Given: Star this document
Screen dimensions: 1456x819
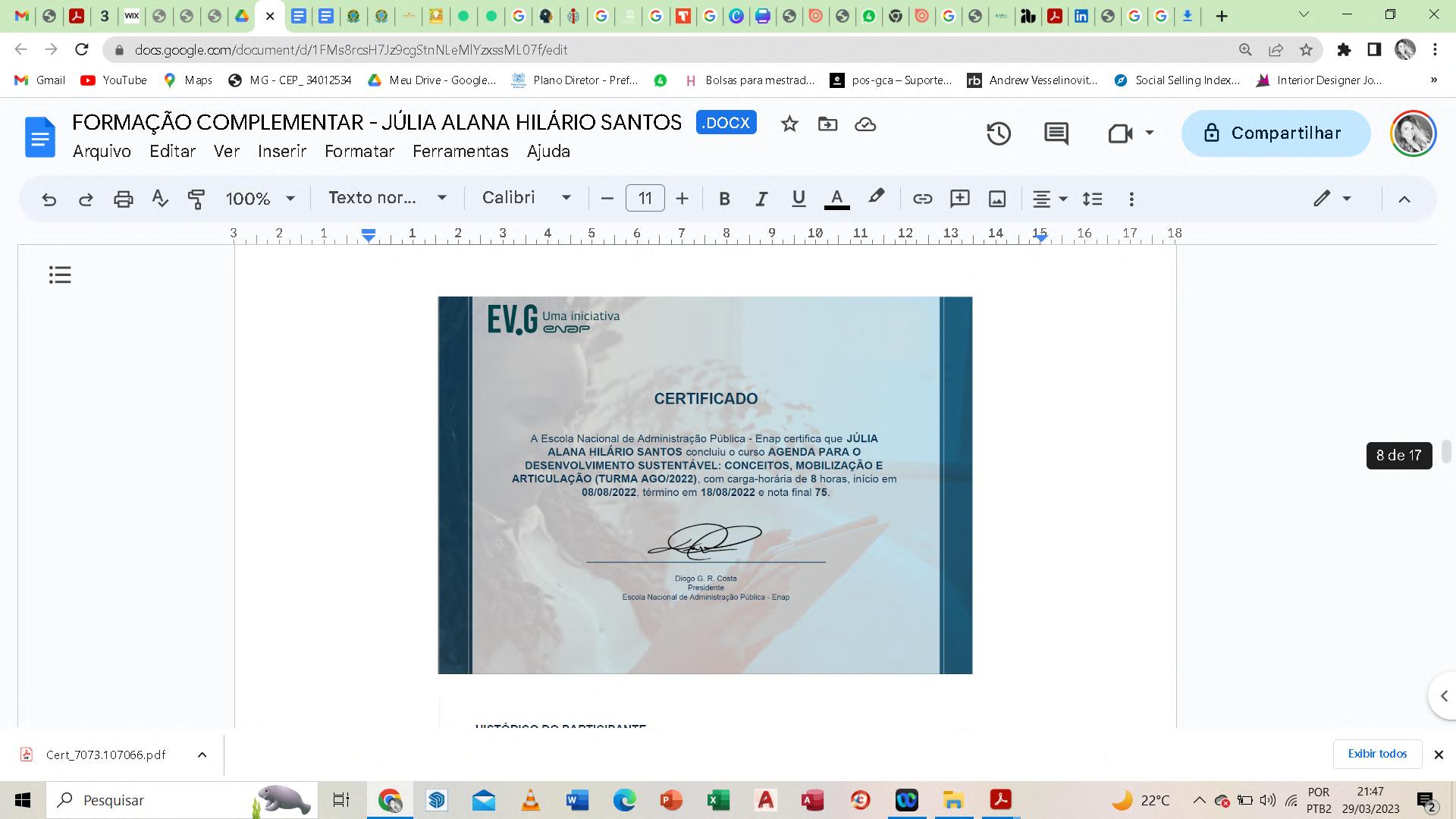Looking at the screenshot, I should (x=789, y=124).
